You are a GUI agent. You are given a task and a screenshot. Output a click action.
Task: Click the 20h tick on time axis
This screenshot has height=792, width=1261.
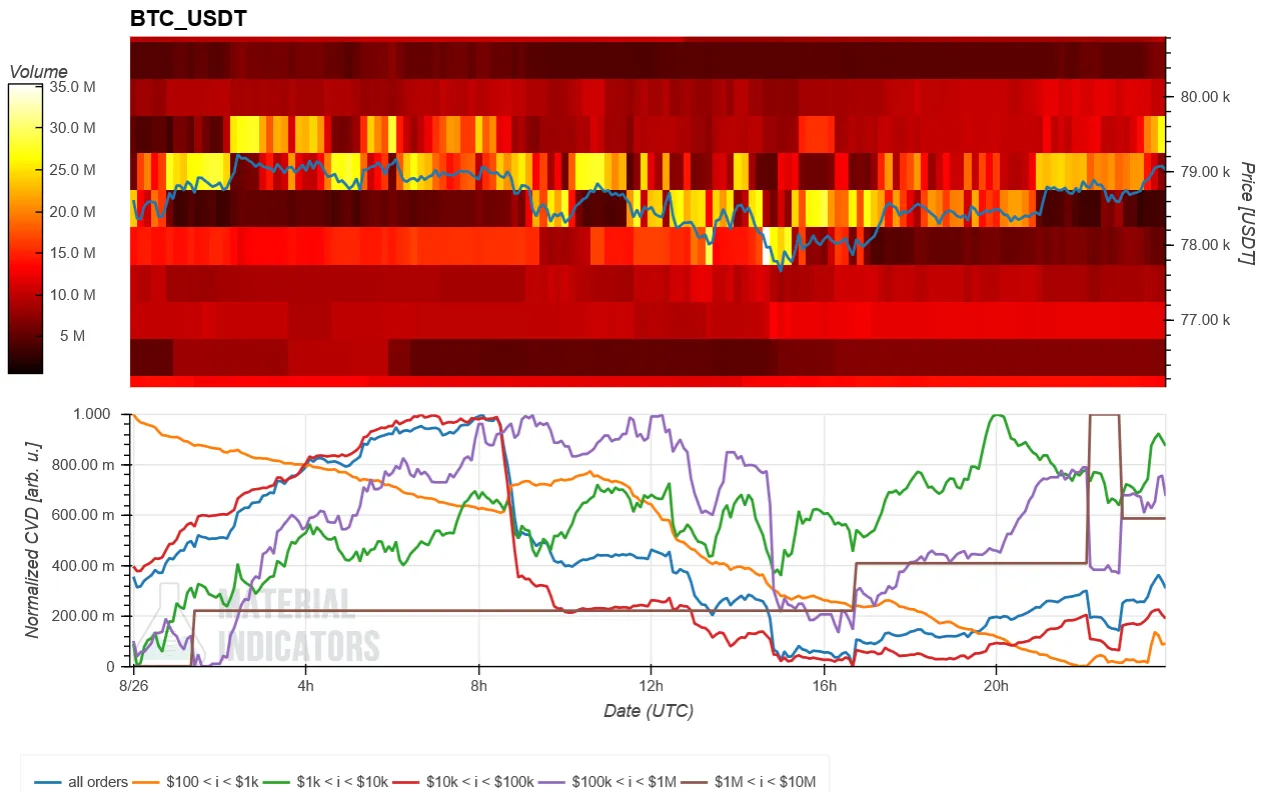[x=996, y=685]
